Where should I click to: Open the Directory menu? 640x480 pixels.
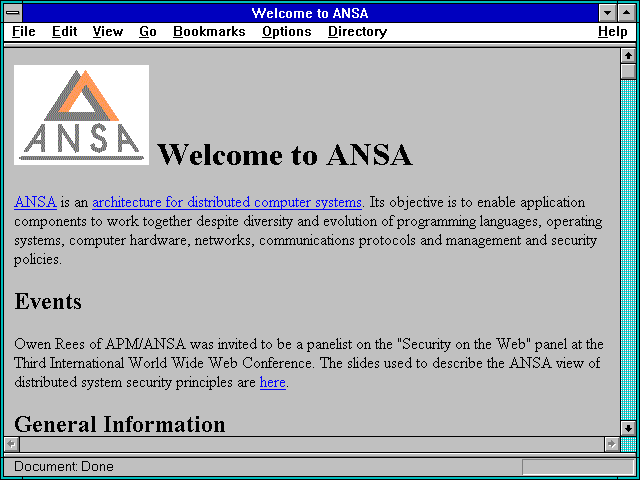coord(357,32)
